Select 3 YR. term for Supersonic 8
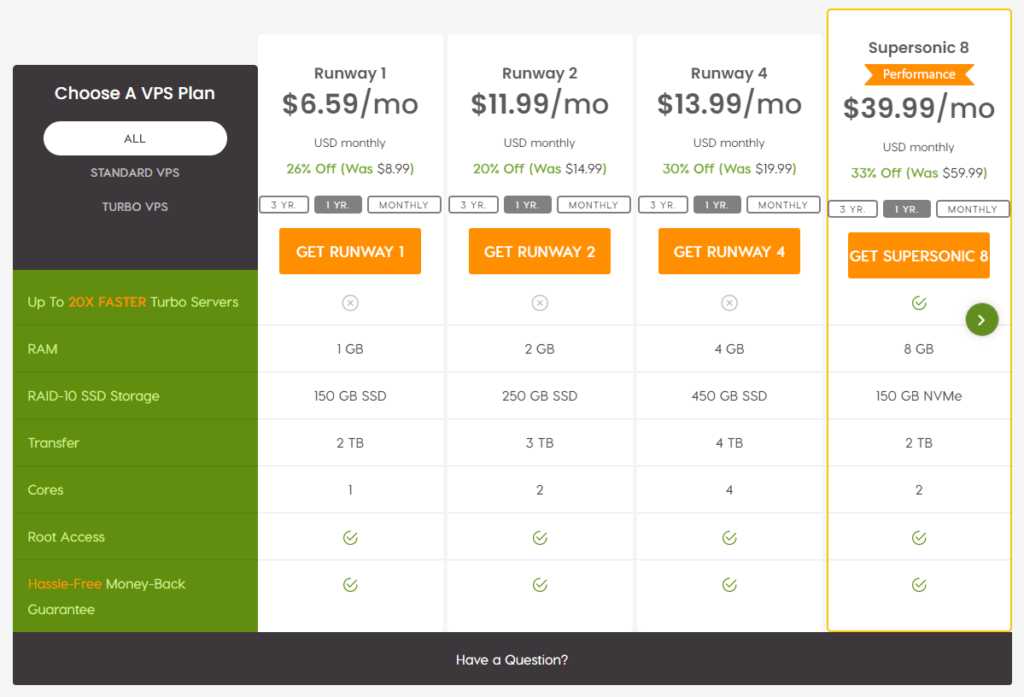Screen dimensions: 1024x697 point(852,209)
